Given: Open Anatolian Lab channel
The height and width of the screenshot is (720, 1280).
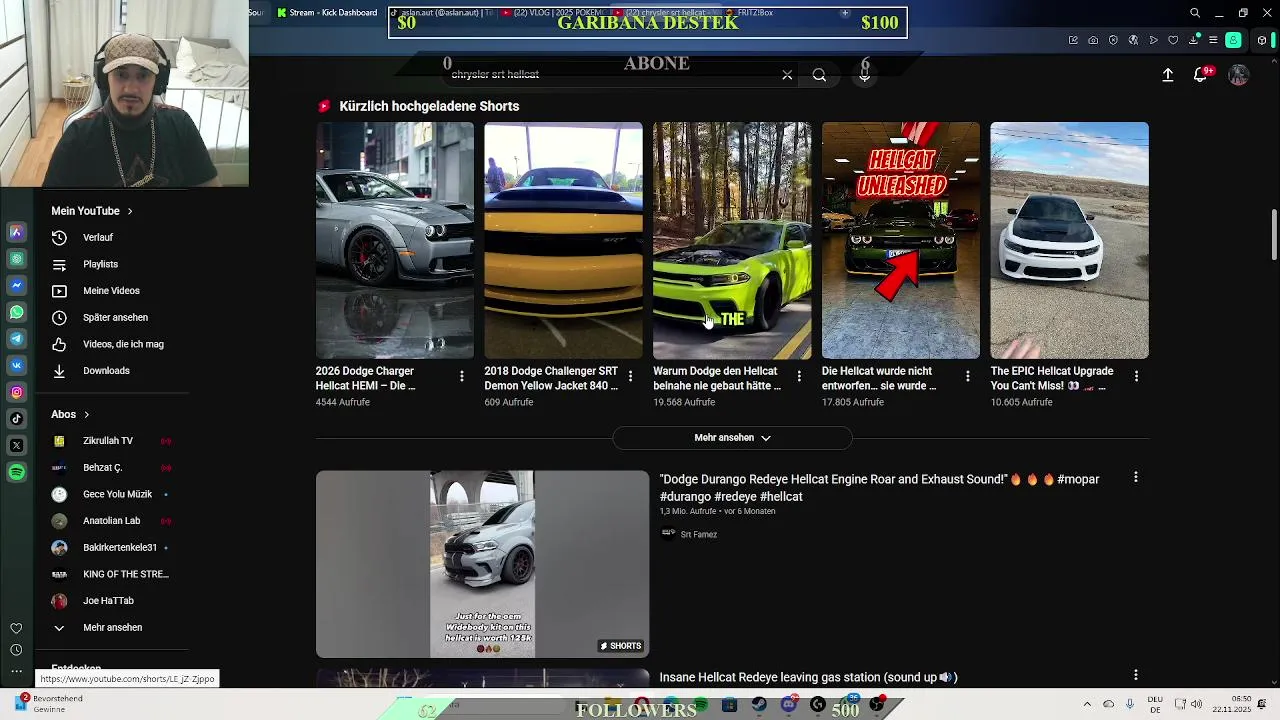Looking at the screenshot, I should (x=111, y=521).
